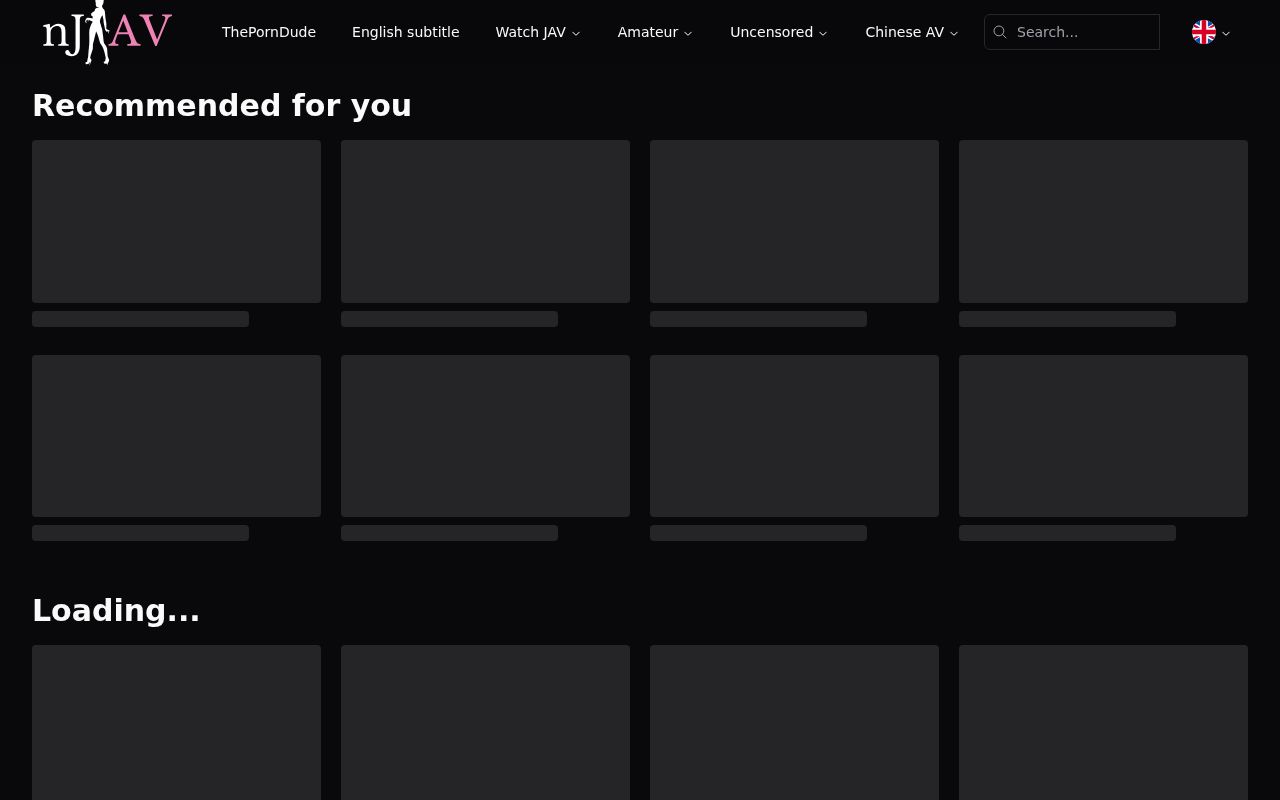Click the site logo to go home
Viewport: 1280px width, 800px height.
(x=107, y=32)
